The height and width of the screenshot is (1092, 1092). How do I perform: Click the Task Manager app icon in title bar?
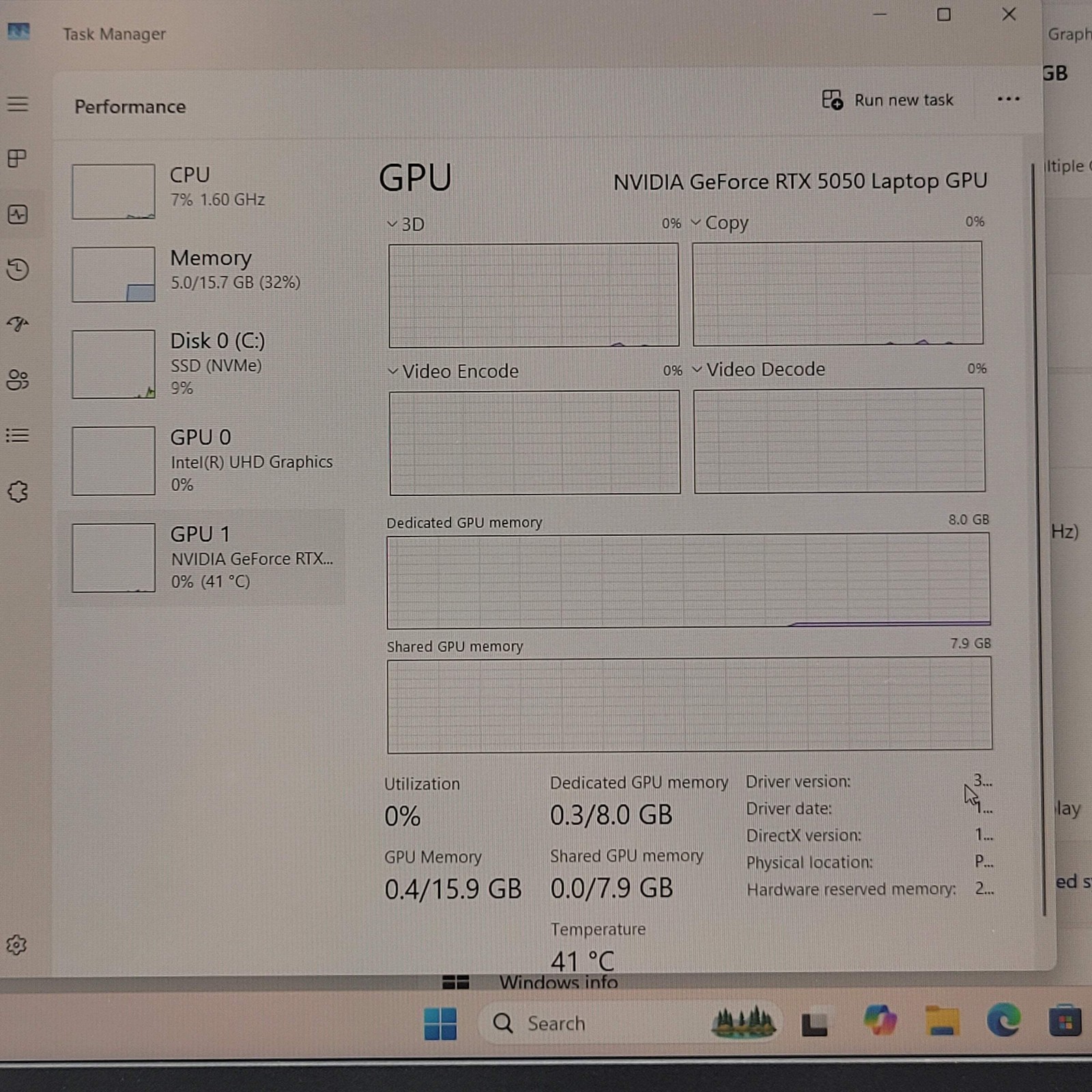tap(18, 31)
